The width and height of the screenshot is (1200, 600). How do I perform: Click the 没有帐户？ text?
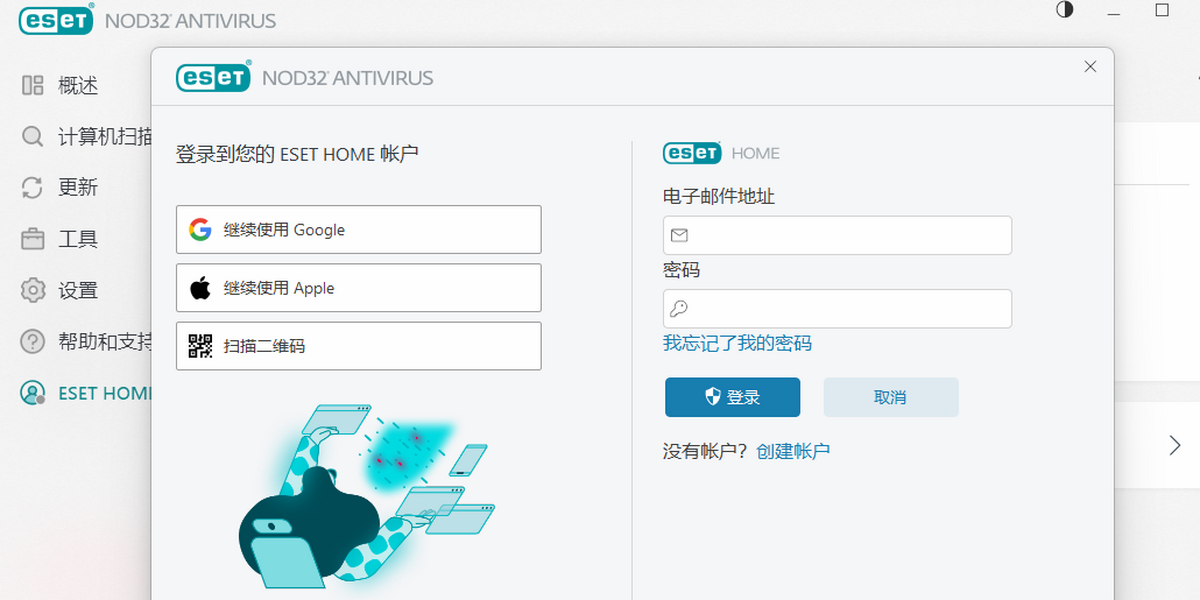[706, 451]
